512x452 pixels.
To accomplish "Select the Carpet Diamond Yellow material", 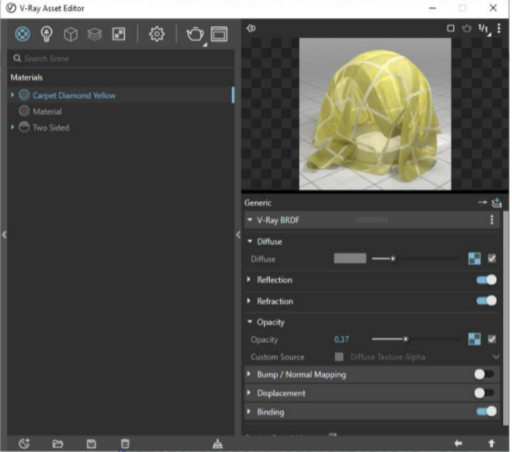I will coord(74,95).
